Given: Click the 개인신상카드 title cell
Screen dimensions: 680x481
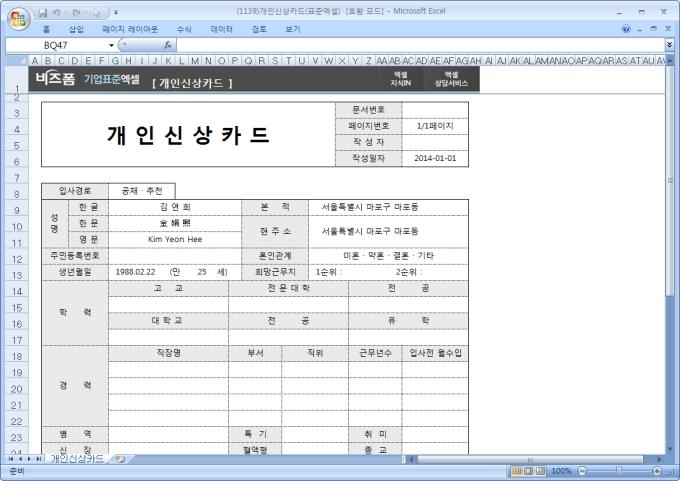Looking at the screenshot, I should pyautogui.click(x=188, y=134).
